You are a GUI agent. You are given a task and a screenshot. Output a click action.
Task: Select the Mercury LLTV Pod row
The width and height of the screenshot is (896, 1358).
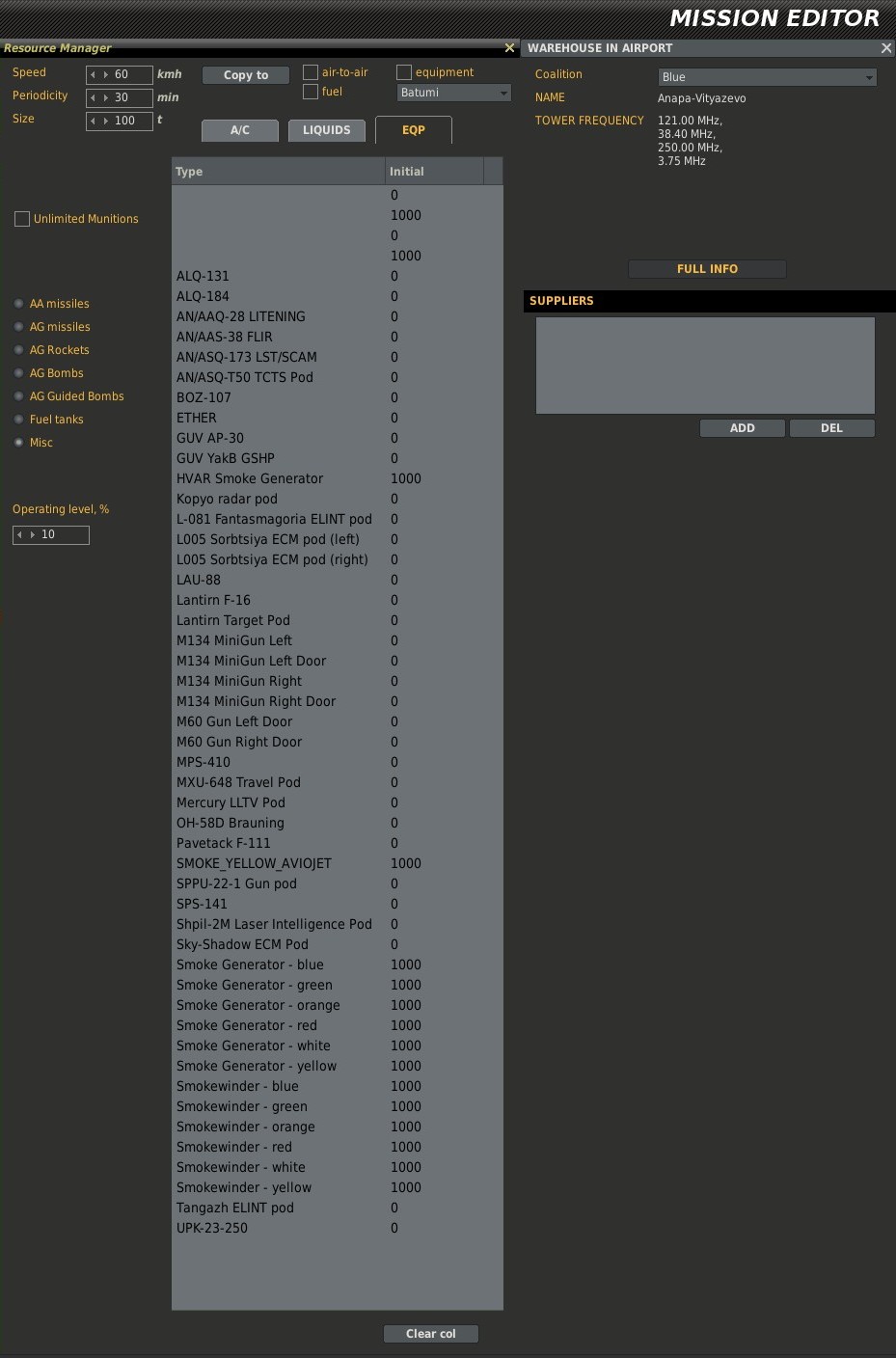(x=337, y=802)
